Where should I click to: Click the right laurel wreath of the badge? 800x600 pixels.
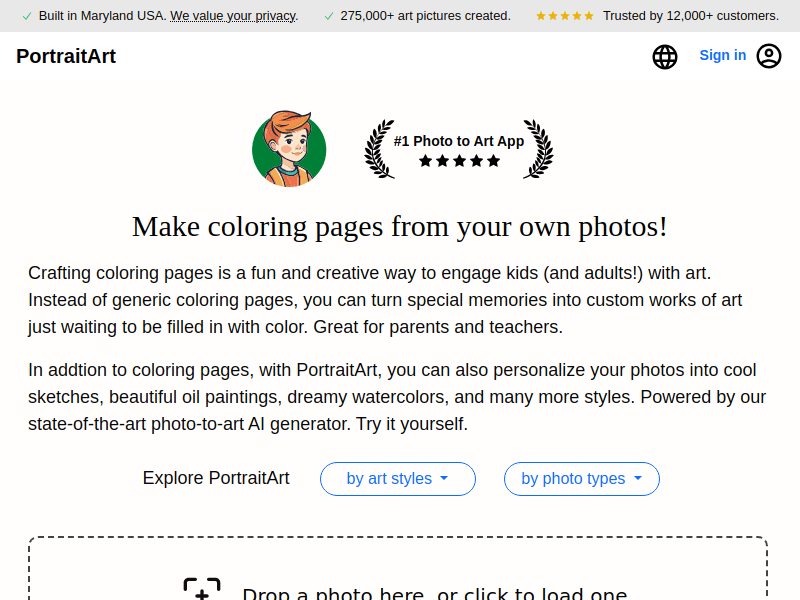538,149
